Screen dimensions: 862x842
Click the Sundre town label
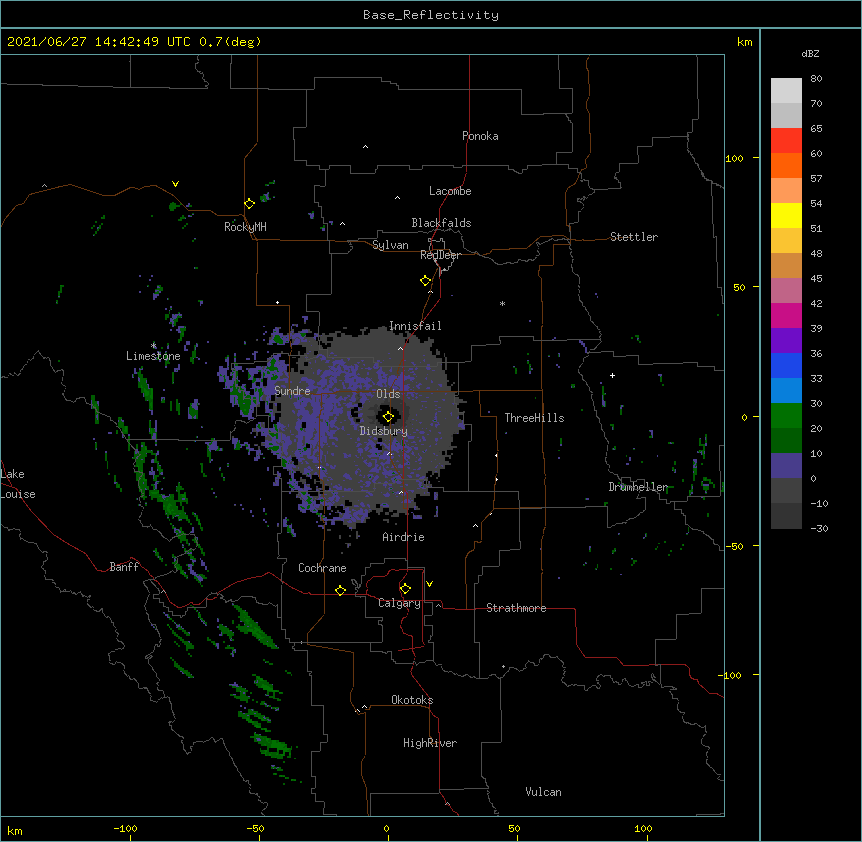click(292, 391)
